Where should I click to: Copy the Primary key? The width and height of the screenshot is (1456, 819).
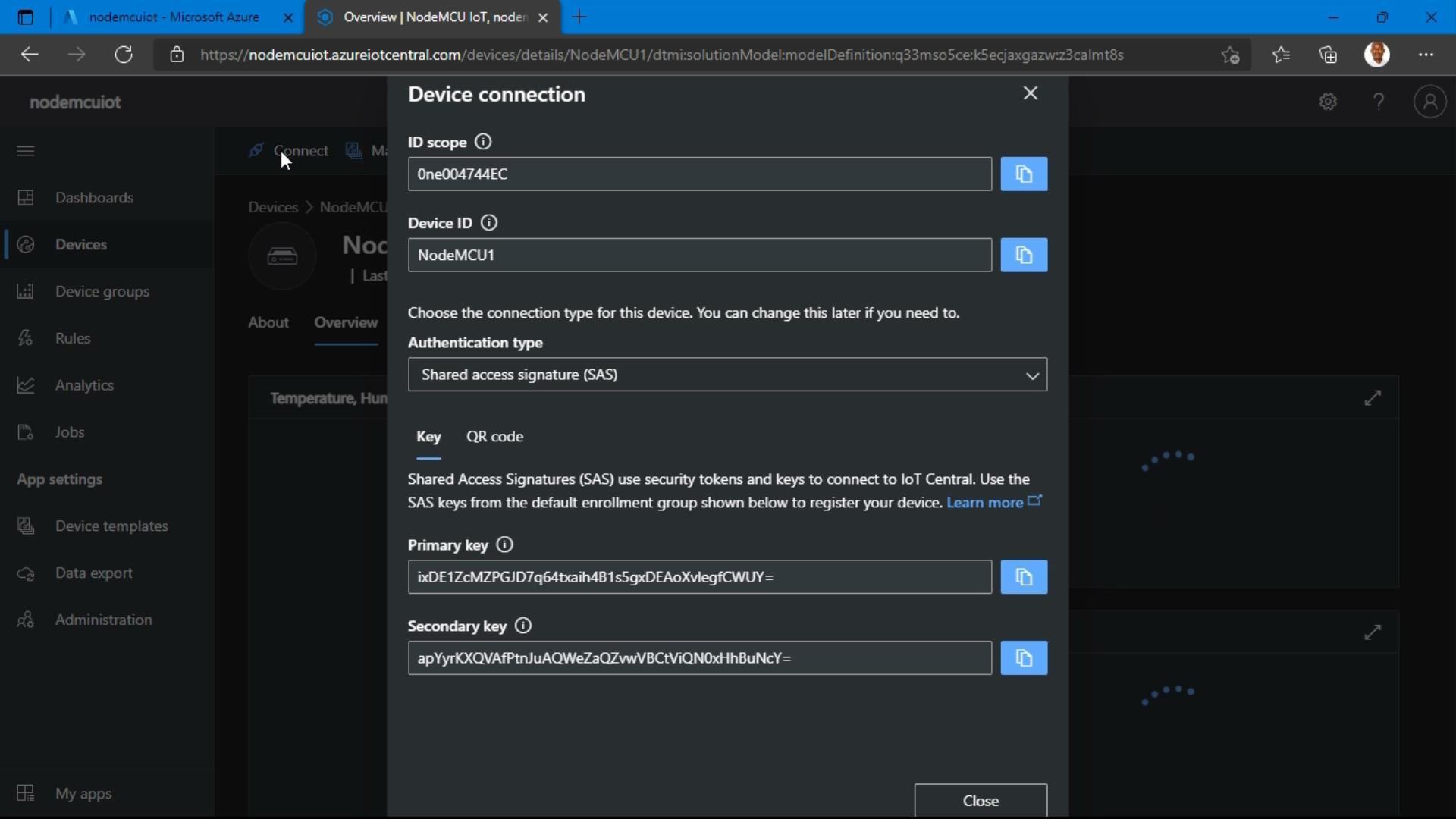(1024, 577)
